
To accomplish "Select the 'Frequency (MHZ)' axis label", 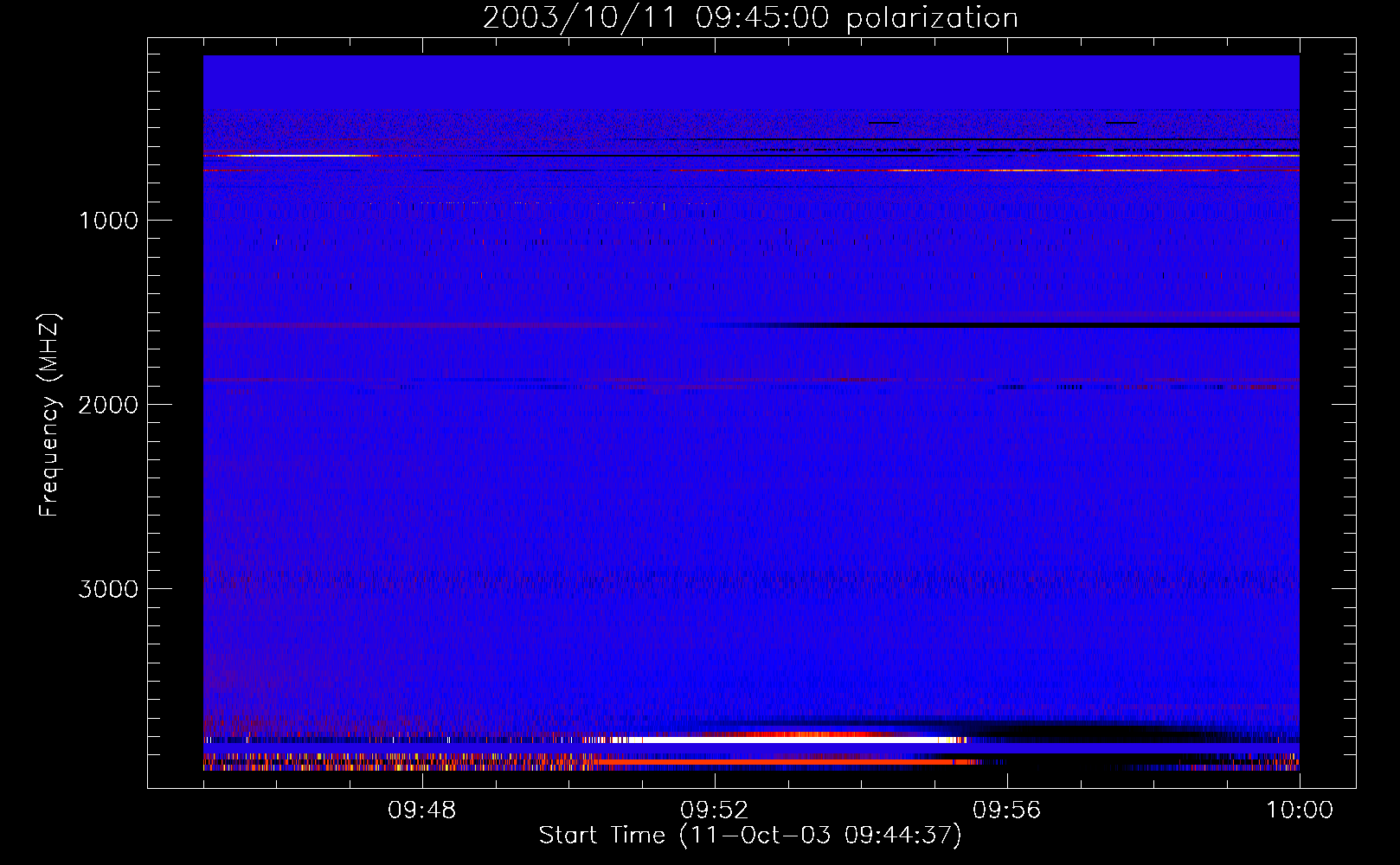I will [50, 415].
